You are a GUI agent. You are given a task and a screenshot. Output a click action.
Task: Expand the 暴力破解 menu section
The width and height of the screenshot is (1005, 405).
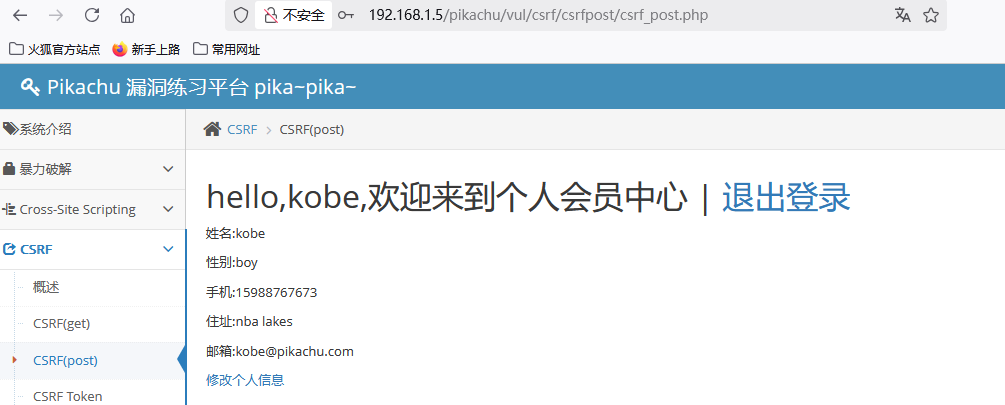tap(92, 169)
